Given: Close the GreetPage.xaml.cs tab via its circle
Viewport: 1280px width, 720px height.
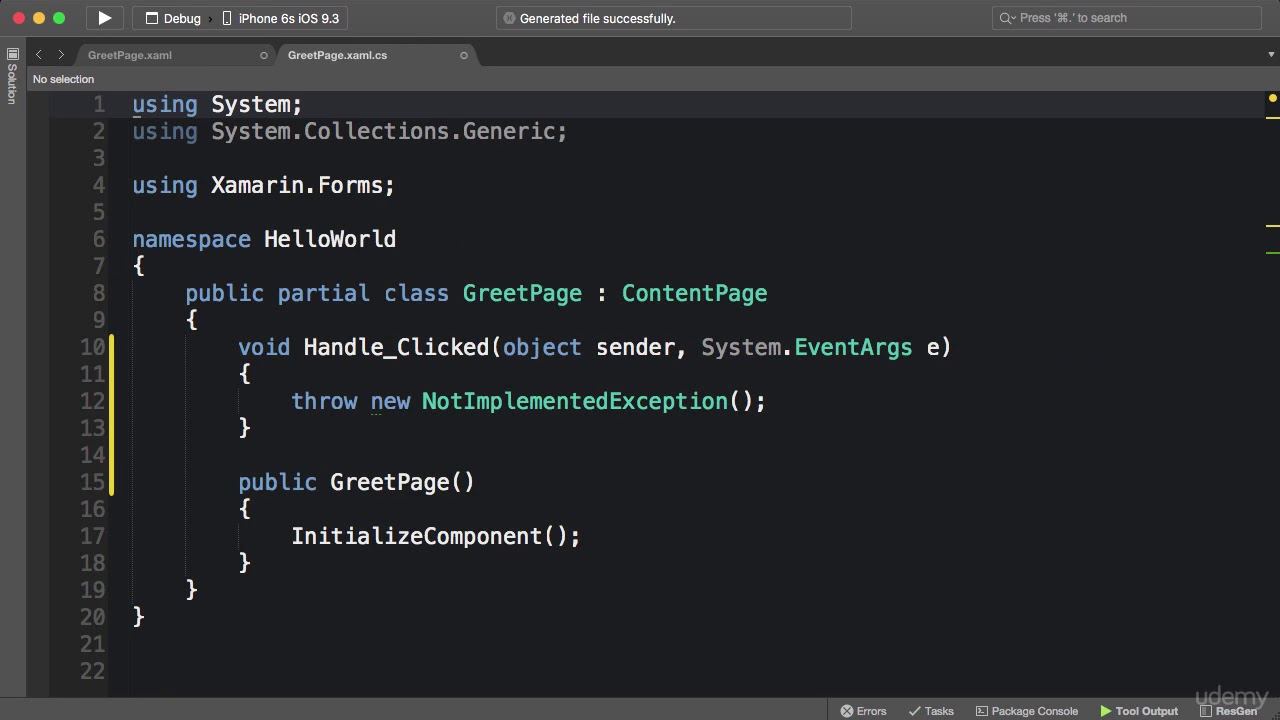Looking at the screenshot, I should click(x=464, y=55).
